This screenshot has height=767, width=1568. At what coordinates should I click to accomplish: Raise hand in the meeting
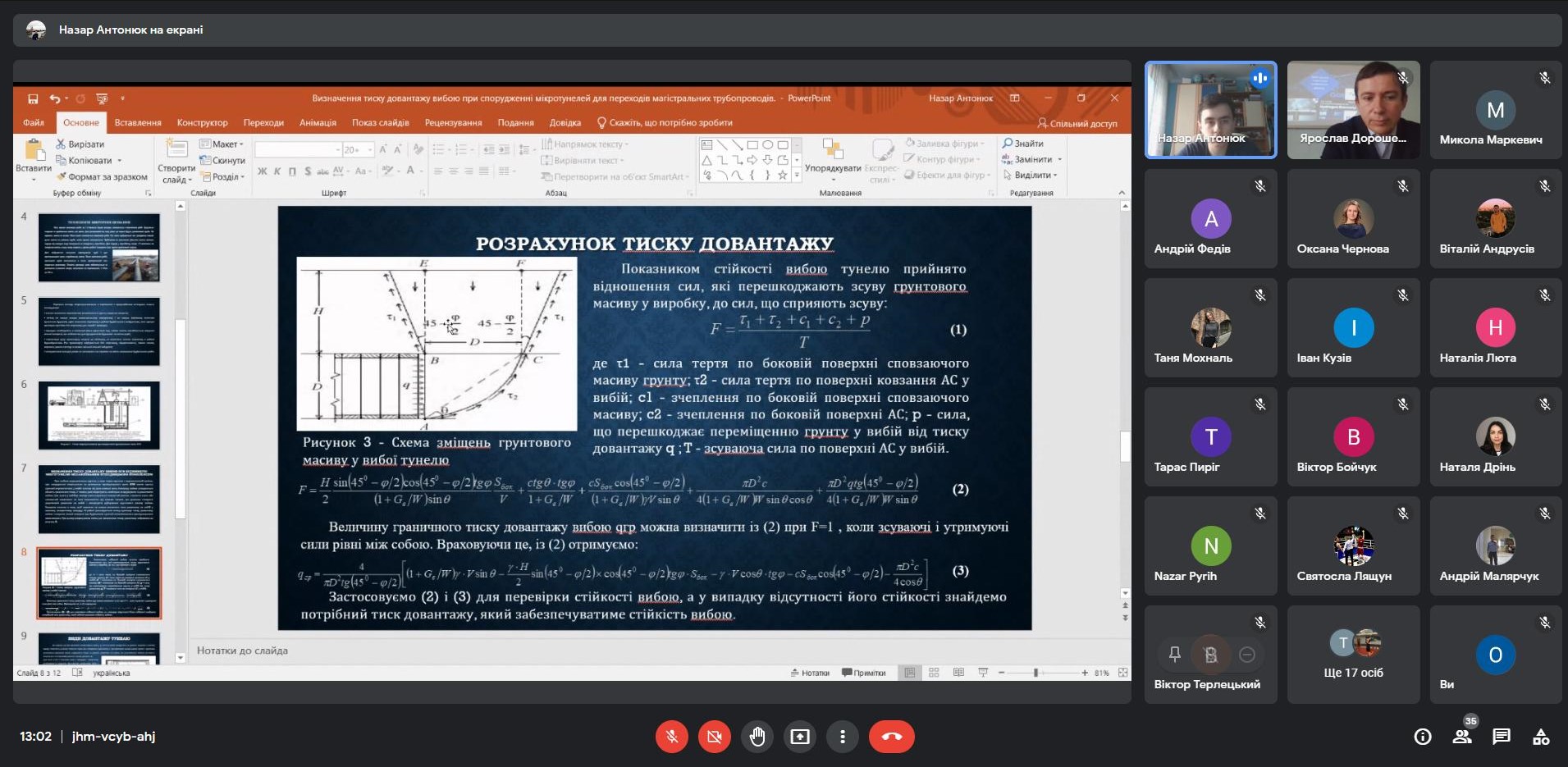pos(757,737)
